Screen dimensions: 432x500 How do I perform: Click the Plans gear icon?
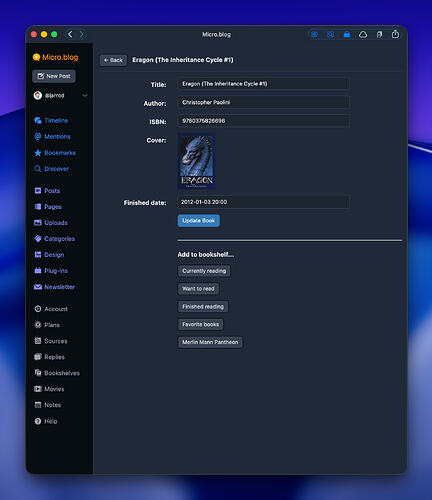click(38, 325)
